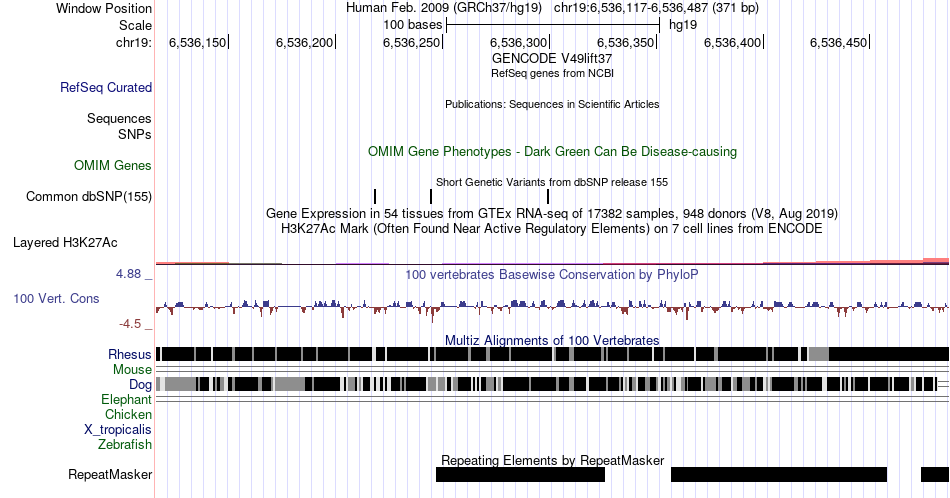
Task: Click the Chicken alignment label
Action: point(128,414)
